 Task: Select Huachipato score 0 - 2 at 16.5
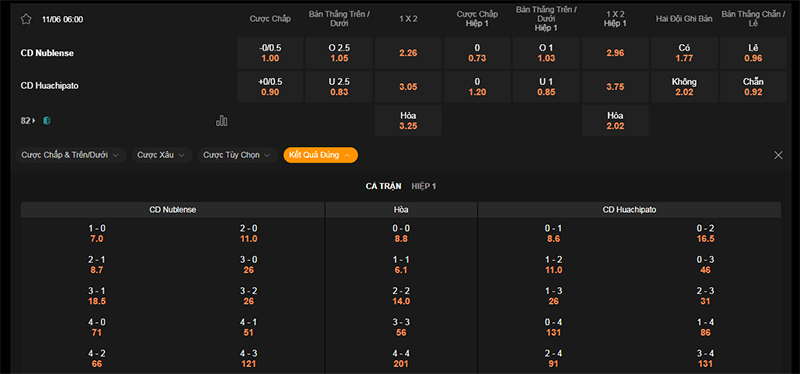tap(705, 234)
